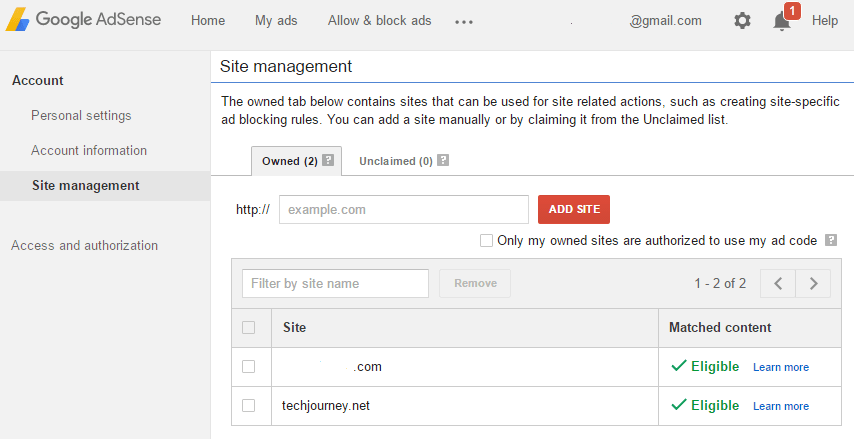Open the three-dots more menu
The height and width of the screenshot is (439, 854).
463,22
